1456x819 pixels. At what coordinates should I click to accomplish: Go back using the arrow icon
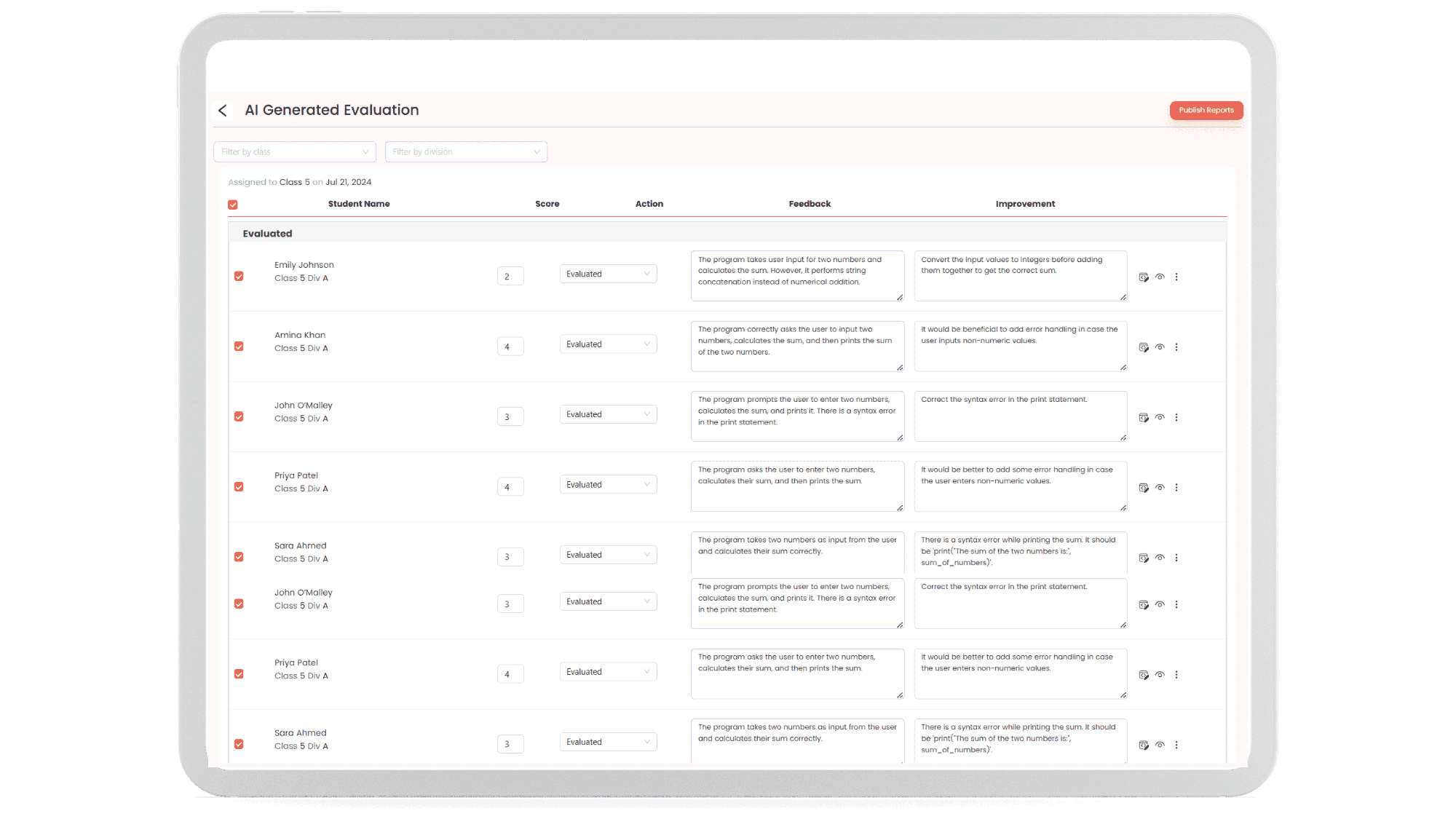[223, 111]
